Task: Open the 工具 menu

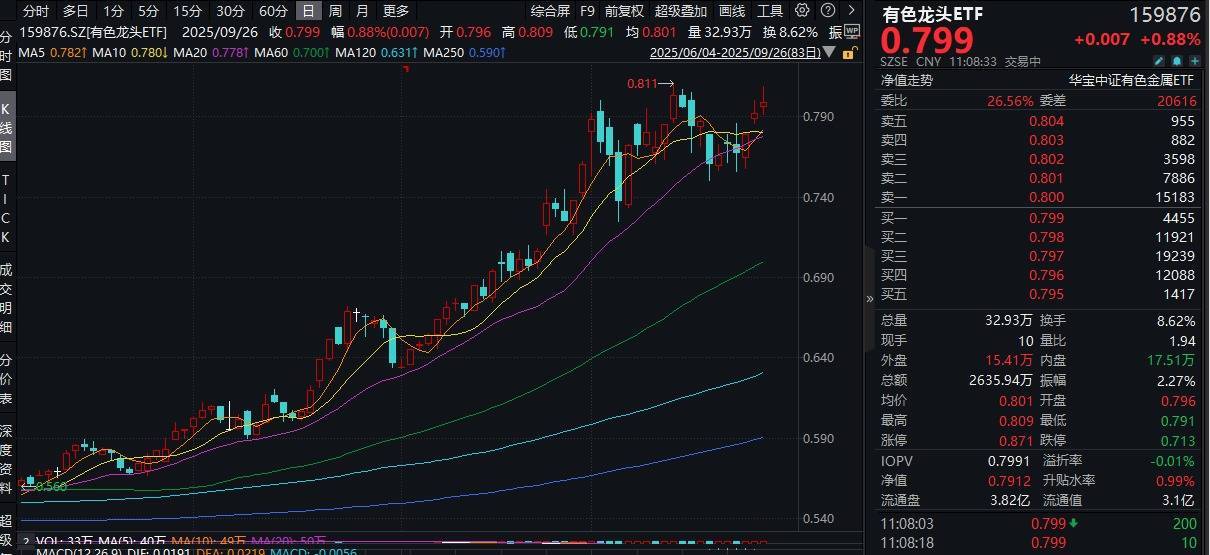Action: 770,11
